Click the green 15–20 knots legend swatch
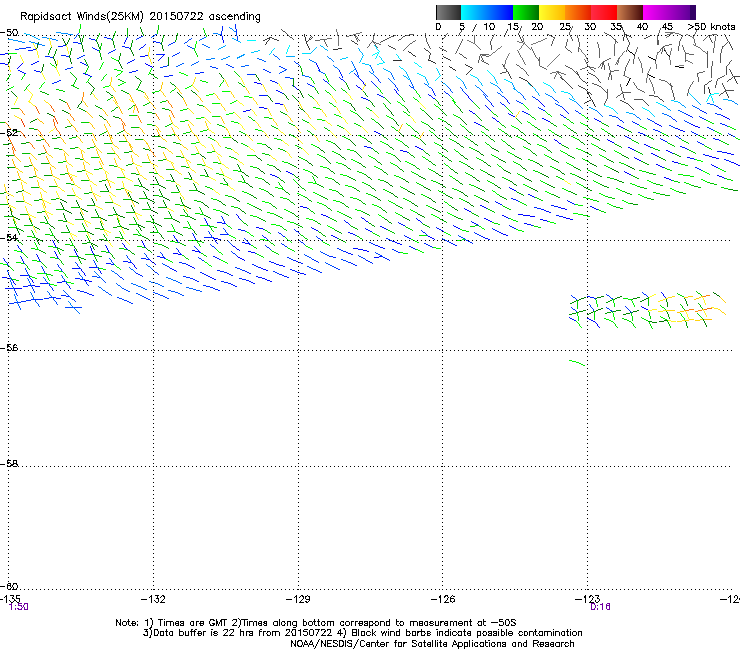Viewport: 740px width, 650px height. (x=526, y=12)
